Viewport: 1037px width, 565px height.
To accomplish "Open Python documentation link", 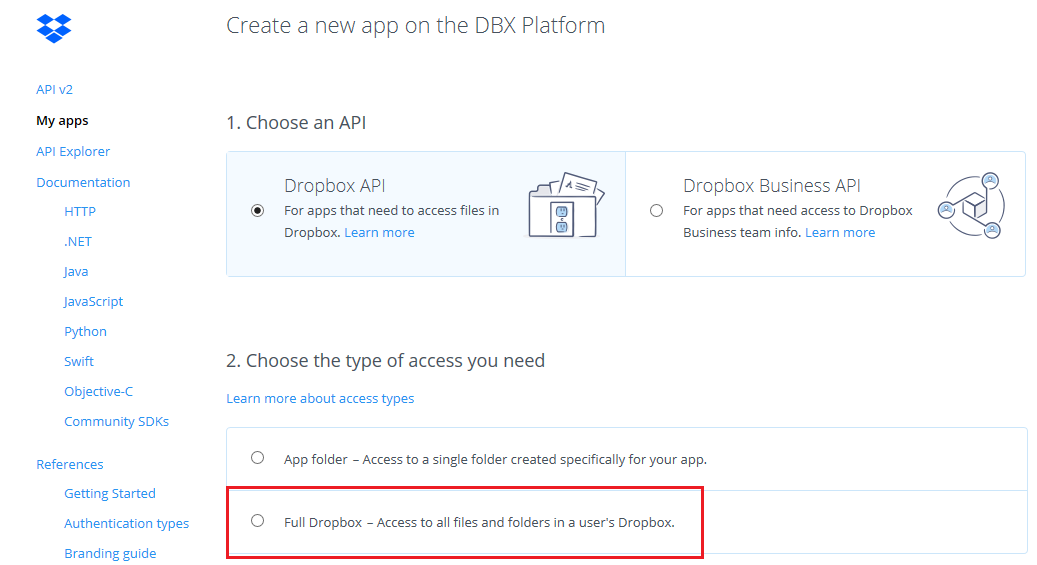I will (85, 331).
